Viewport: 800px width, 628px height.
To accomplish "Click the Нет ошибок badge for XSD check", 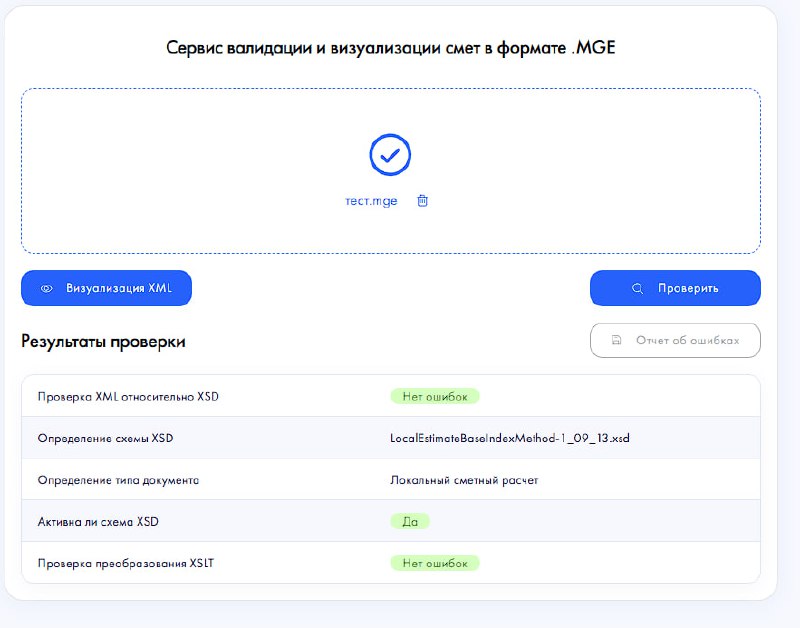I will pos(435,396).
